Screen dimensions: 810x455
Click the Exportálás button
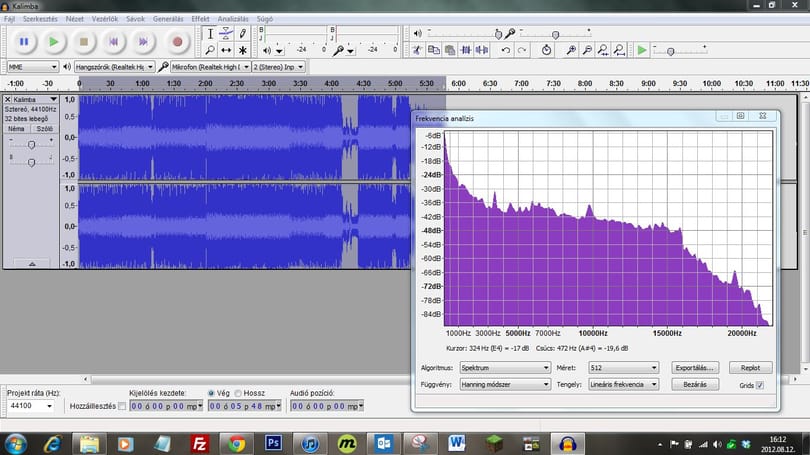point(695,368)
